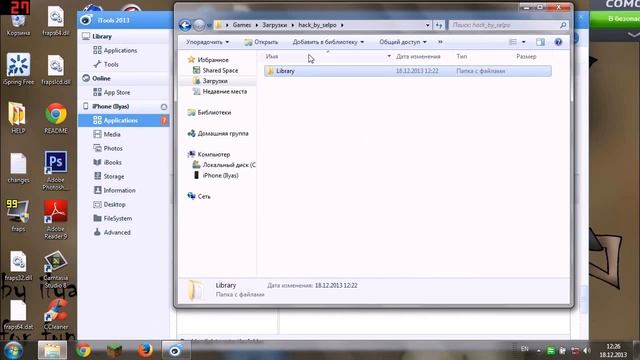The width and height of the screenshot is (640, 360).
Task: Open Chrome from the taskbar
Action: pos(84,350)
